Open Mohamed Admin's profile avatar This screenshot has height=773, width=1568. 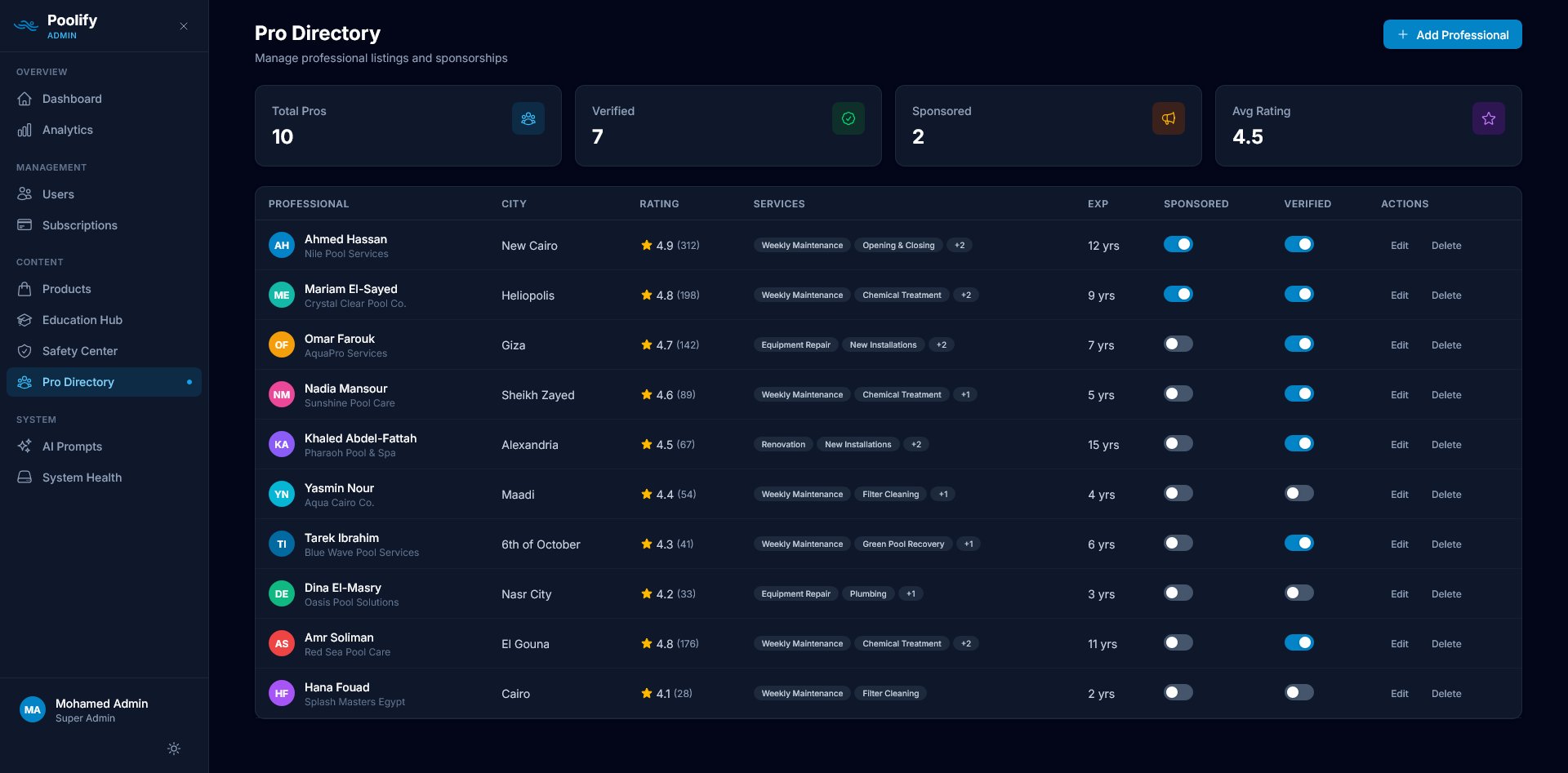click(x=33, y=709)
